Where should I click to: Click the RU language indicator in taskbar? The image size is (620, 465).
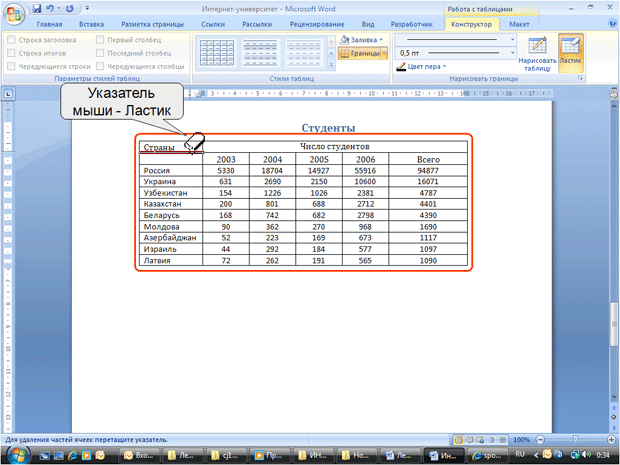520,454
